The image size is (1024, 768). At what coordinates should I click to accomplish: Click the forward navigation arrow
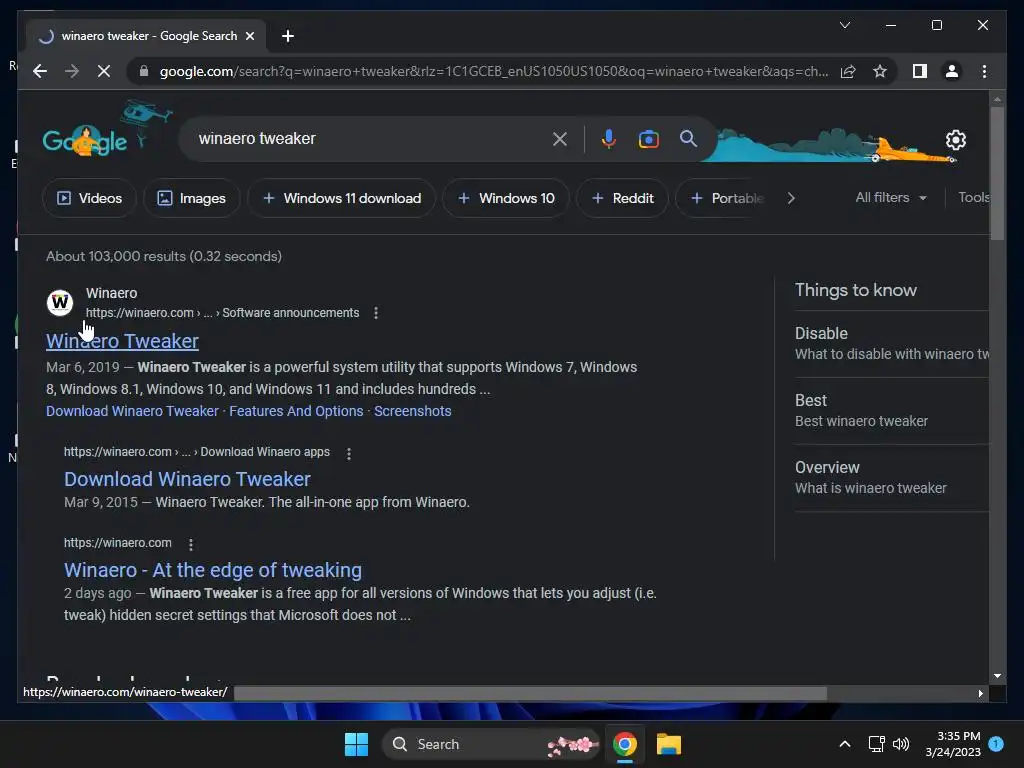[x=72, y=71]
